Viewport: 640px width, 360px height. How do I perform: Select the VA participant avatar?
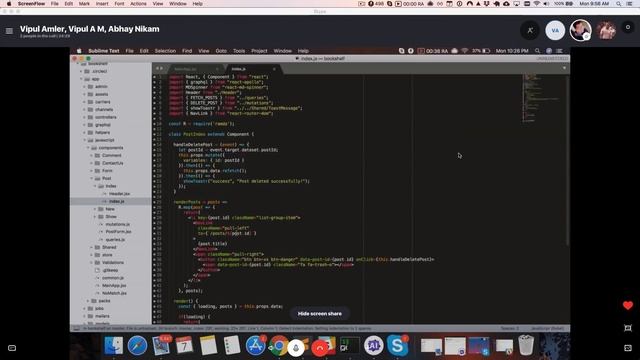[555, 30]
